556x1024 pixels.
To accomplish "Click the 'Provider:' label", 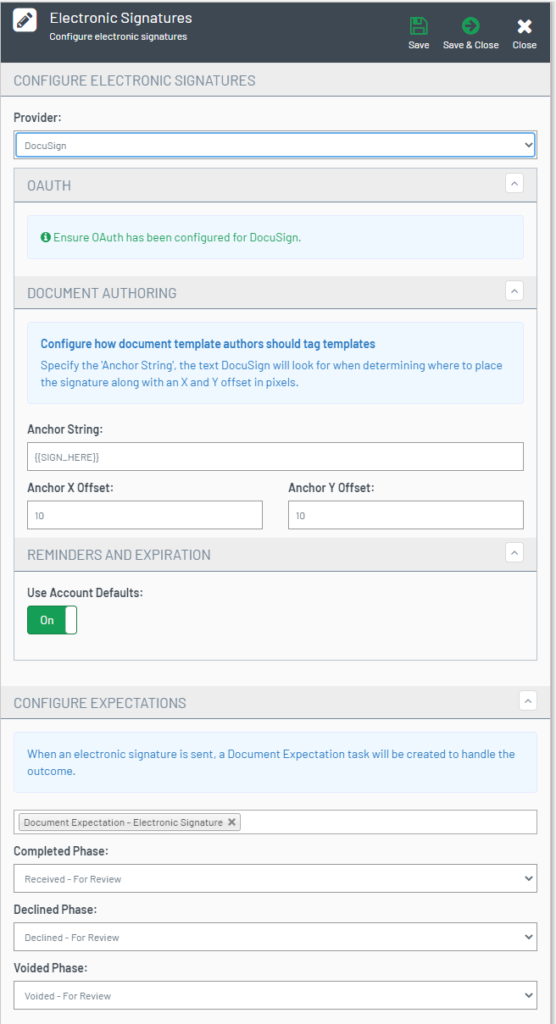I will coord(37,118).
